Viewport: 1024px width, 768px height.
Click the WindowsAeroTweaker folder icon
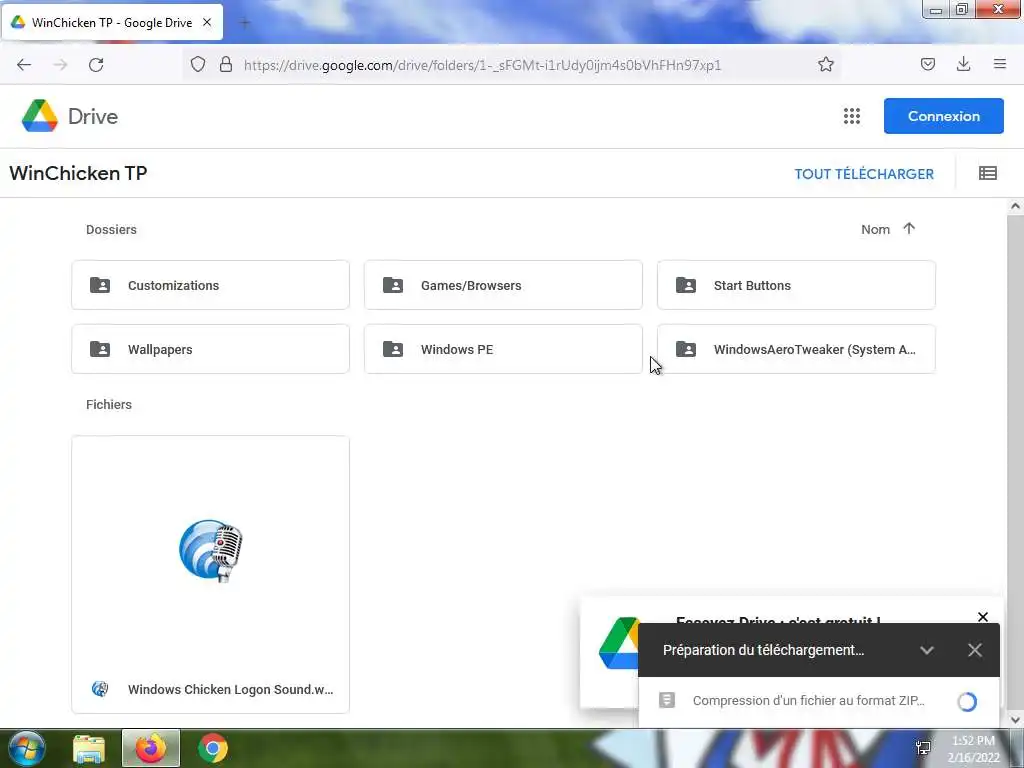click(x=686, y=349)
